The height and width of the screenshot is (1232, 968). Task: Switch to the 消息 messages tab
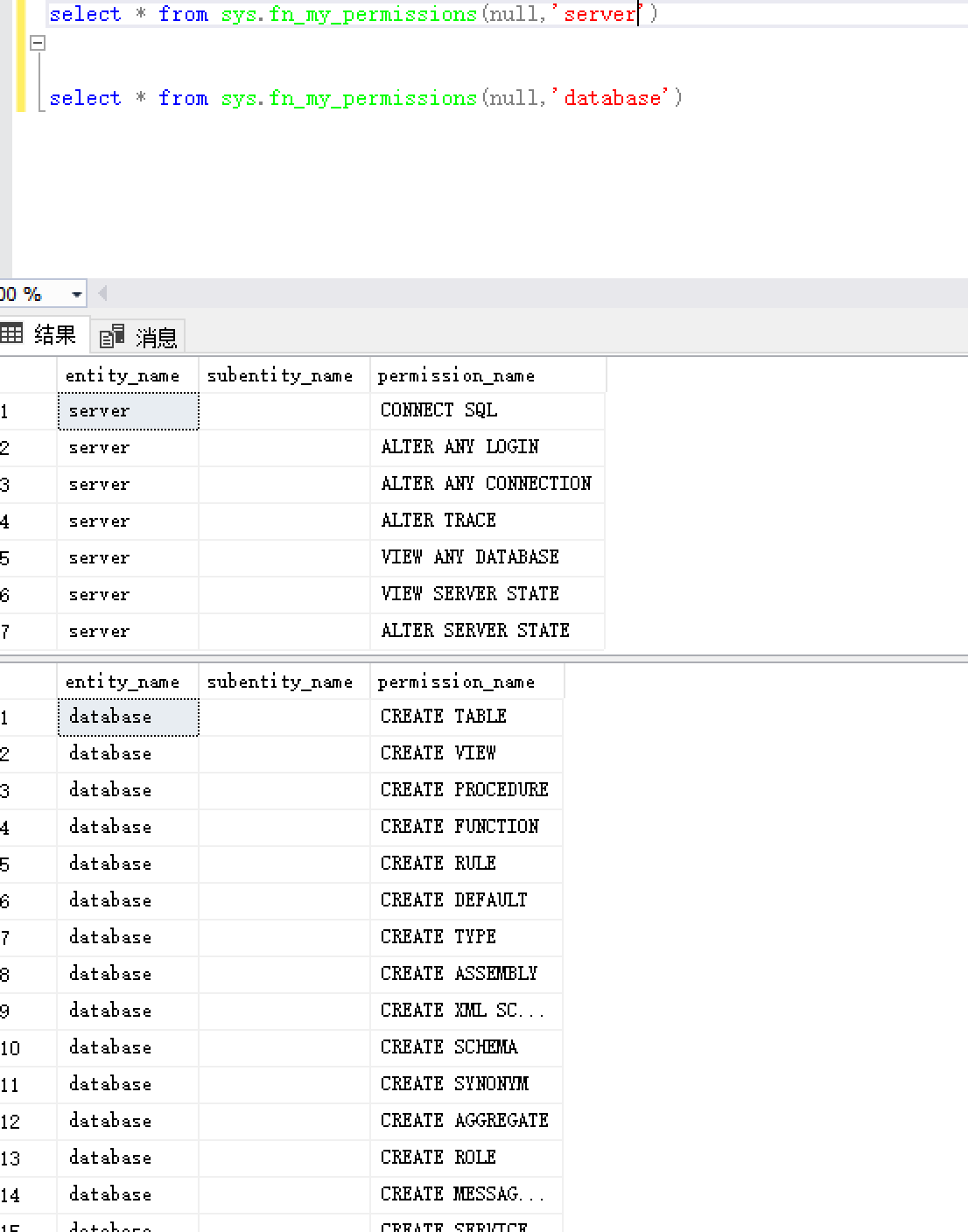pos(138,336)
